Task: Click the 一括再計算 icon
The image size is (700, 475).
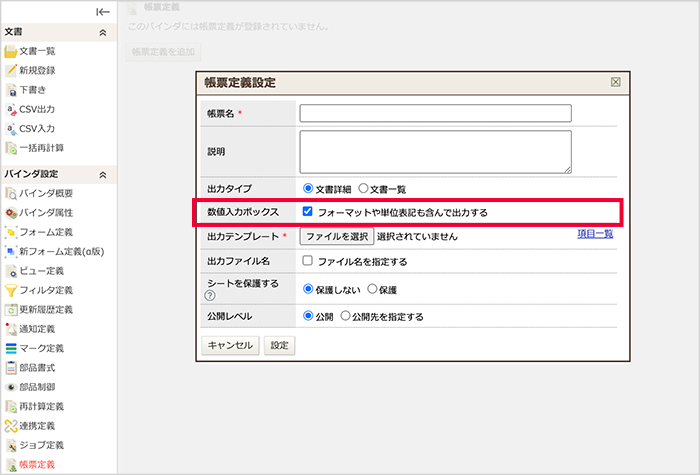Action: pyautogui.click(x=11, y=148)
